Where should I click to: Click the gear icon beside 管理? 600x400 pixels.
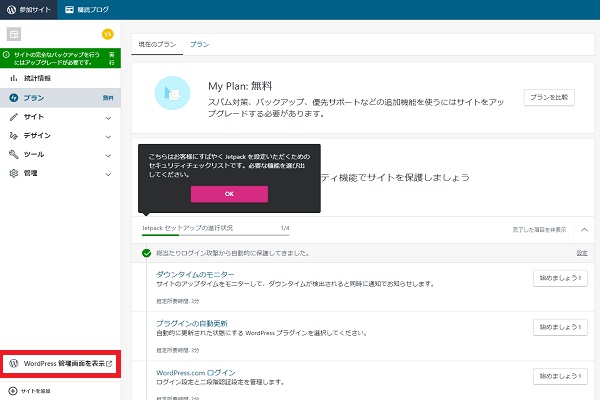click(x=14, y=173)
